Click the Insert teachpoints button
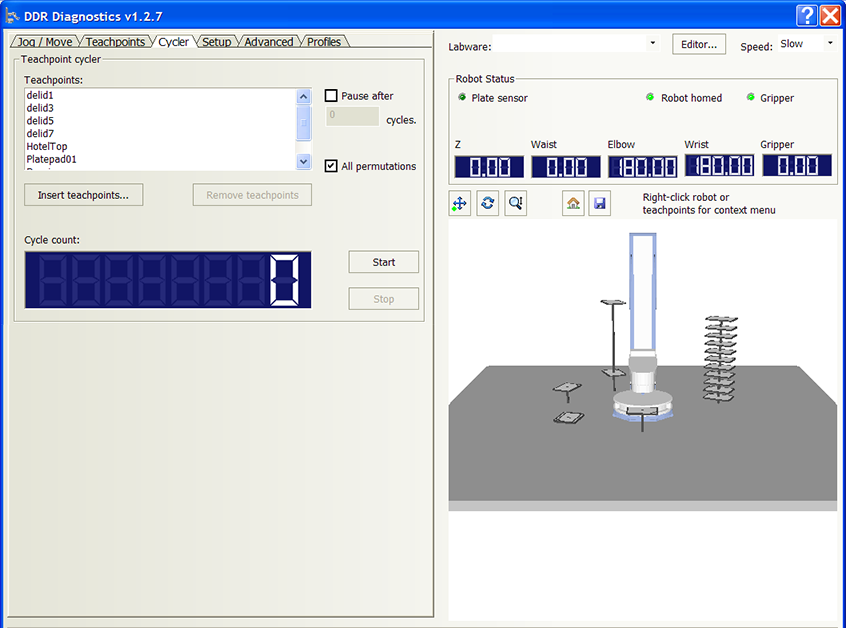Image resolution: width=846 pixels, height=628 pixels. tap(83, 195)
